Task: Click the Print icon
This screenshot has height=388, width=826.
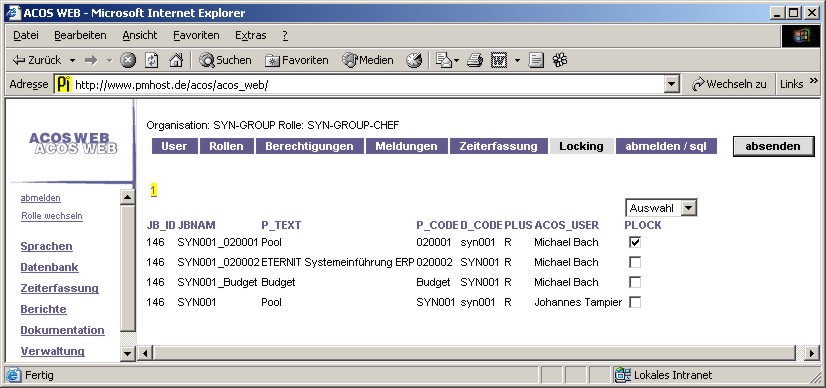Action: (475, 61)
